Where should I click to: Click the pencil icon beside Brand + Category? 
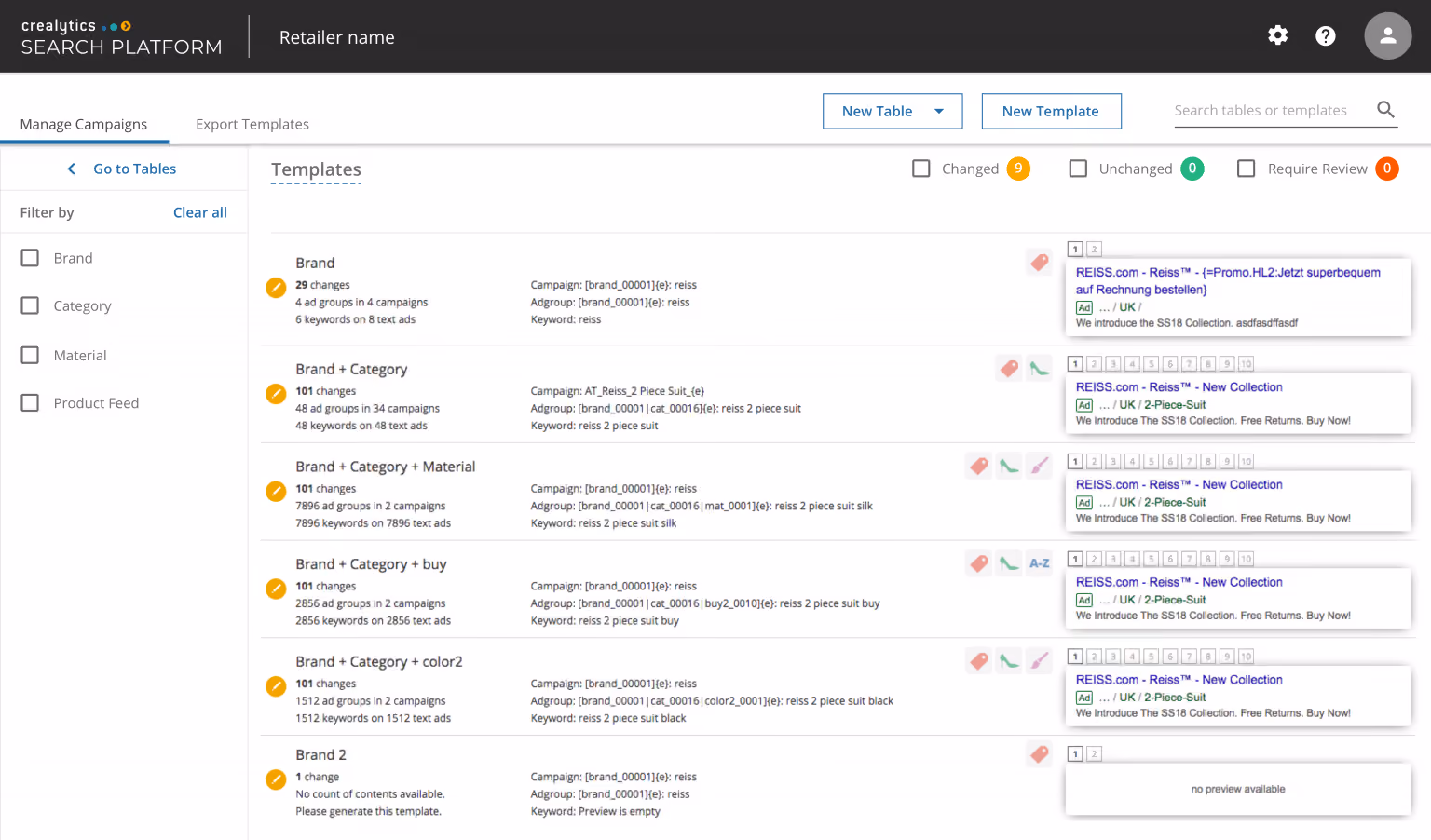276,393
